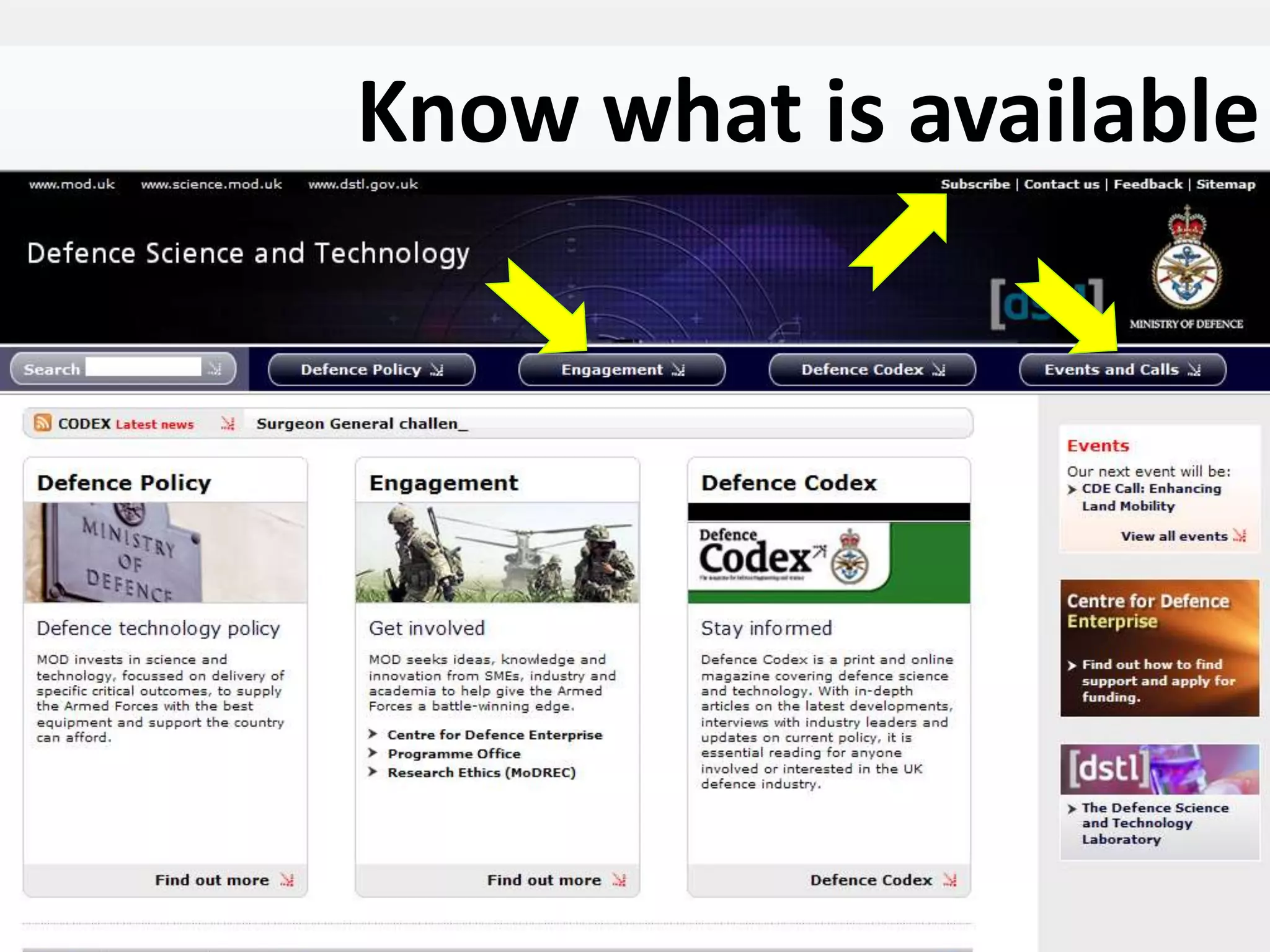The width and height of the screenshot is (1270, 952).
Task: Click the Events sidebar heading
Action: click(x=1098, y=446)
